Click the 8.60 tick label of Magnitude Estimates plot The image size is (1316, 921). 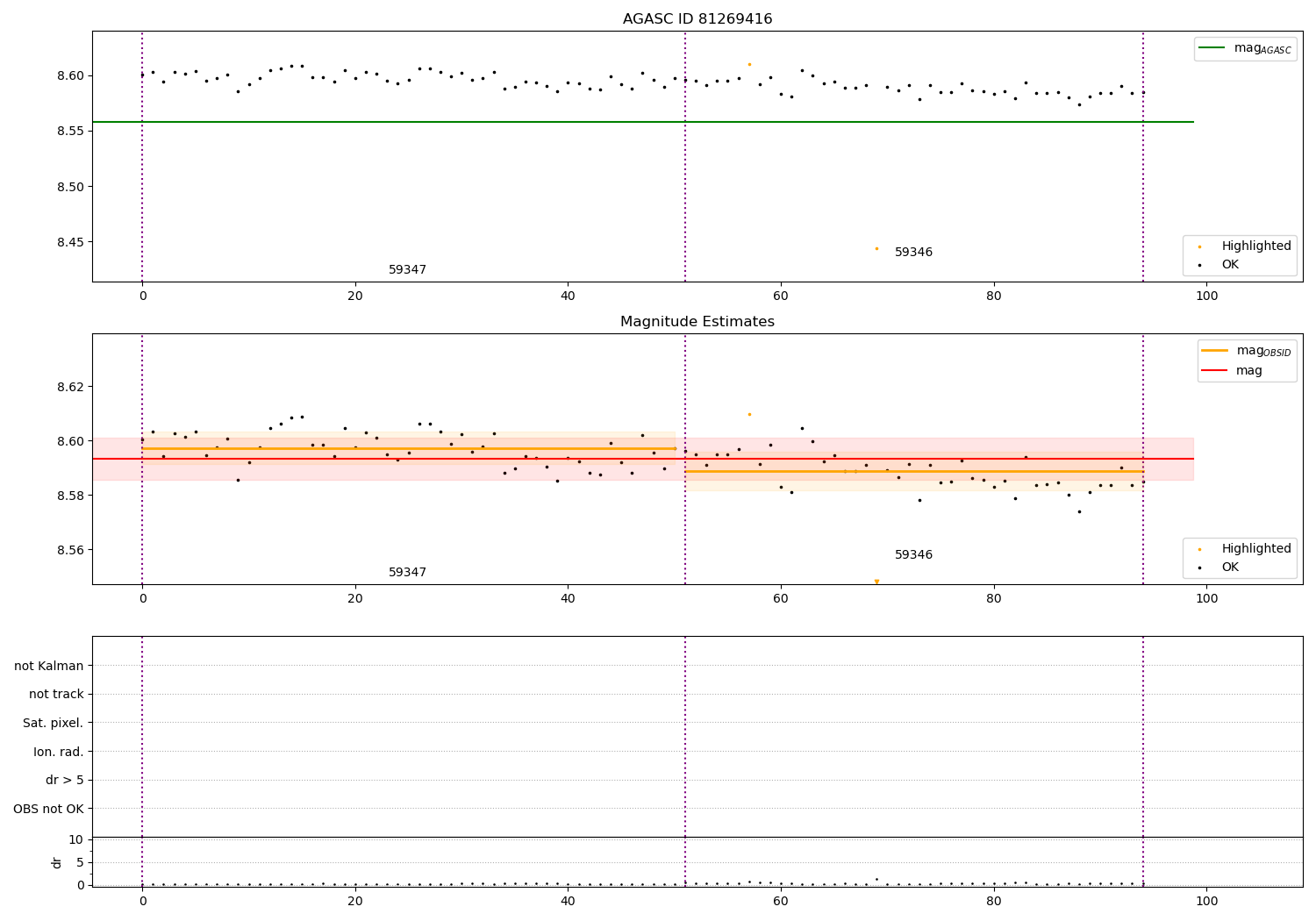72,441
